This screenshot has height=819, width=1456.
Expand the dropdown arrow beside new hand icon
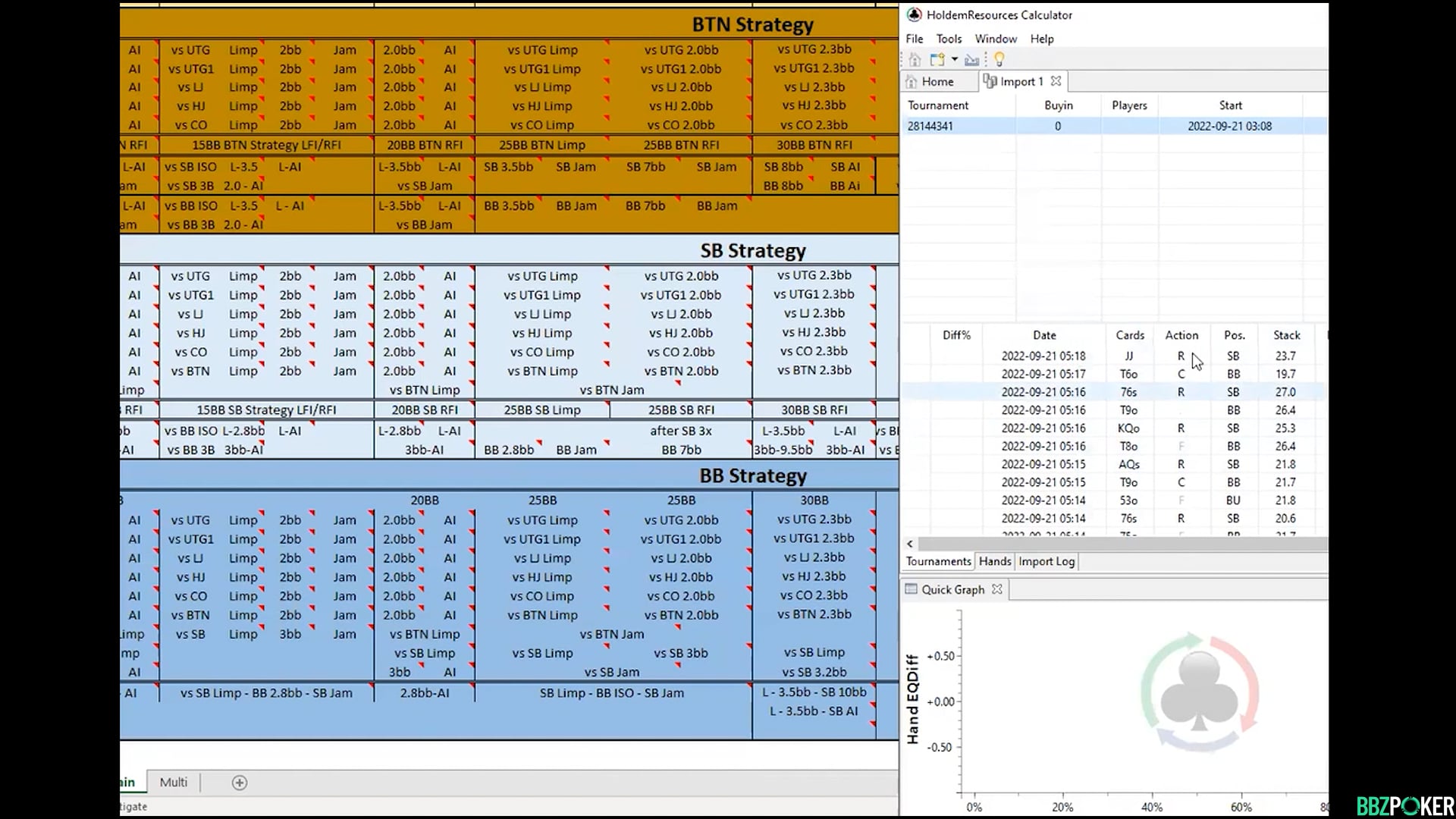pos(955,59)
